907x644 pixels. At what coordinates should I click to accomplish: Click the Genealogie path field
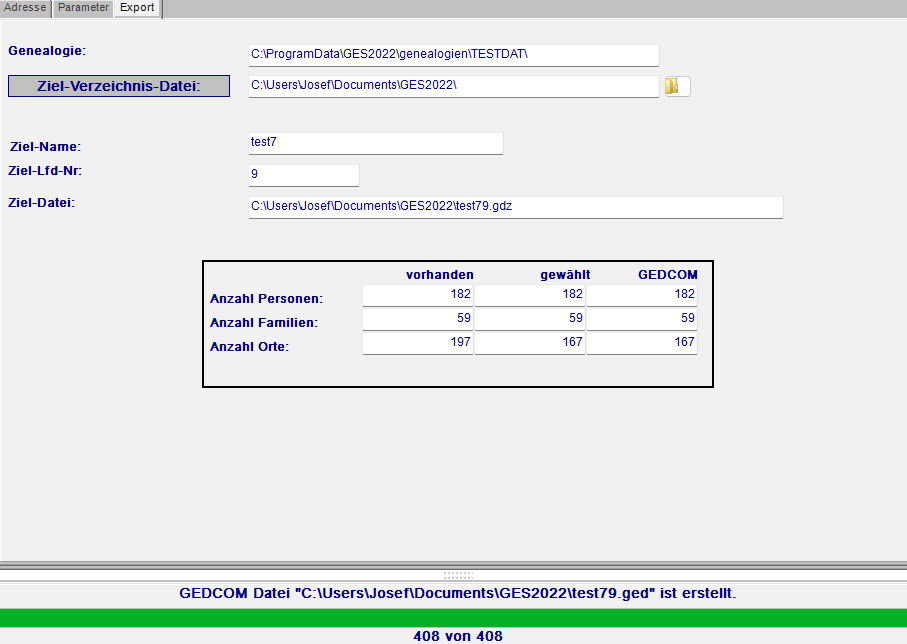pos(453,55)
